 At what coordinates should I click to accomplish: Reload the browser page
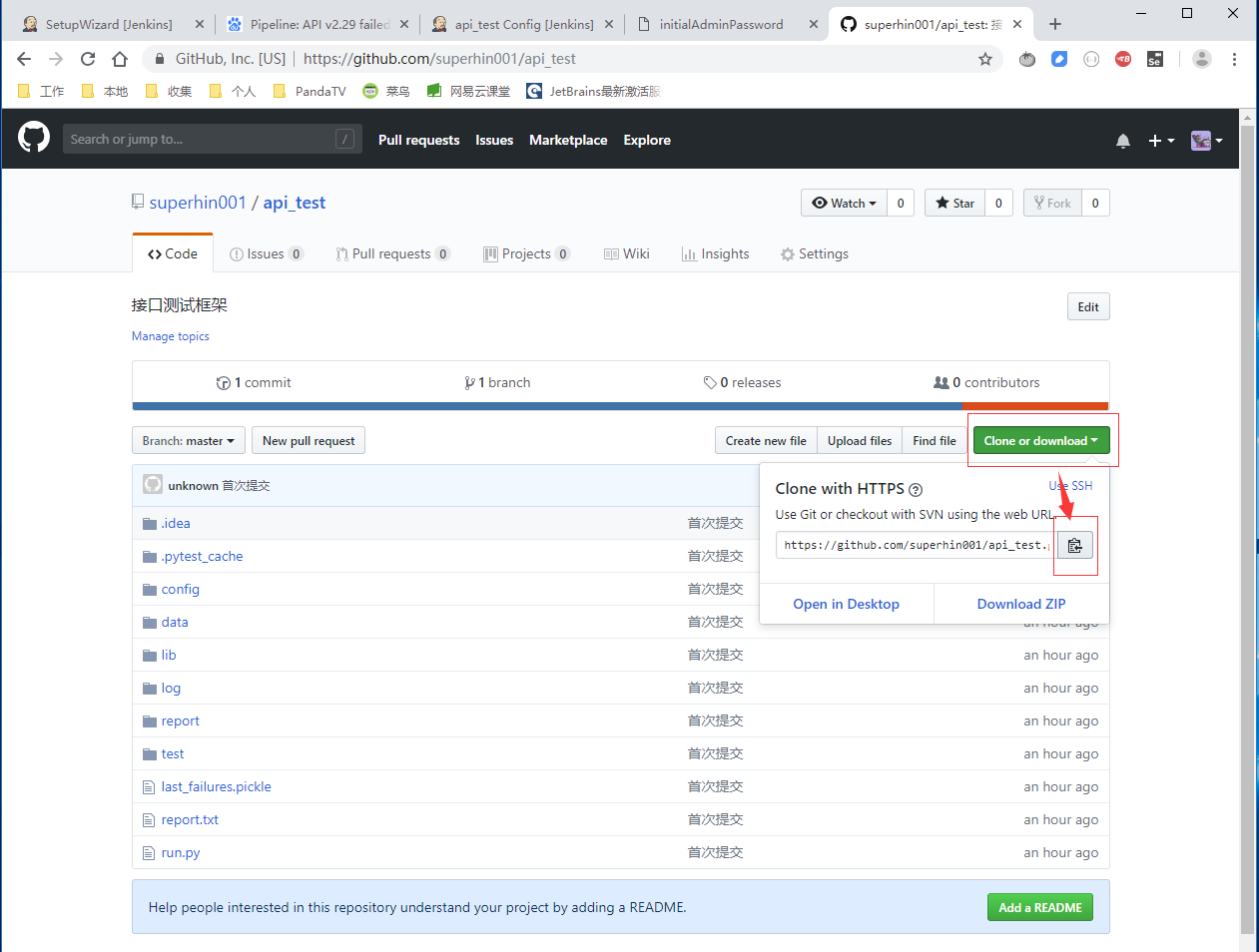[x=88, y=59]
